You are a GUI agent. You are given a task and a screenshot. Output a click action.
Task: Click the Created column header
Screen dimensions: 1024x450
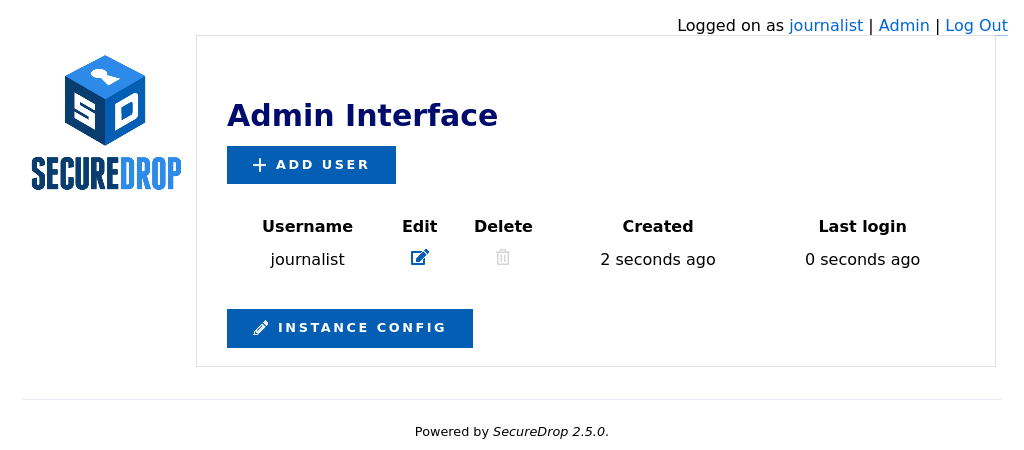coord(658,226)
